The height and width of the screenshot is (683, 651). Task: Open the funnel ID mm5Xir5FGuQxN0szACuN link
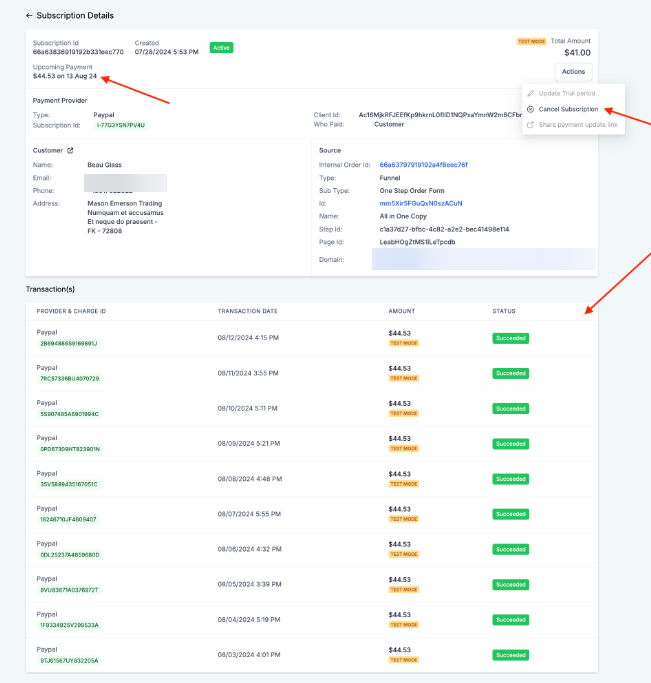pos(421,203)
